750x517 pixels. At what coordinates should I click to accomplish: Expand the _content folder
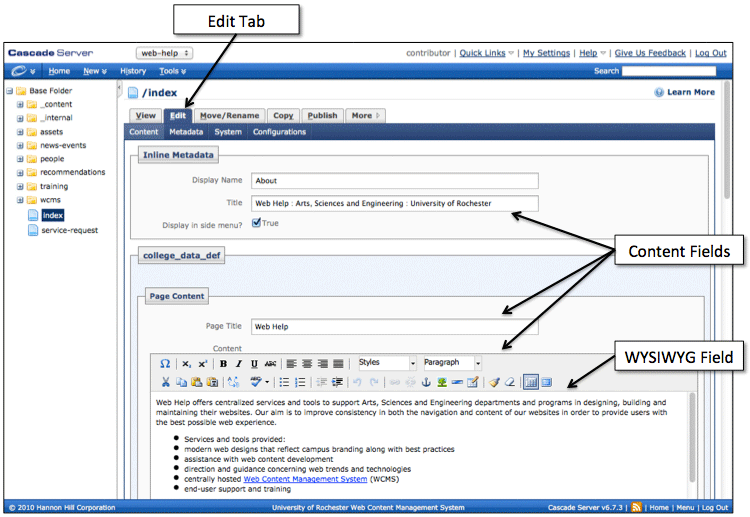[x=20, y=104]
